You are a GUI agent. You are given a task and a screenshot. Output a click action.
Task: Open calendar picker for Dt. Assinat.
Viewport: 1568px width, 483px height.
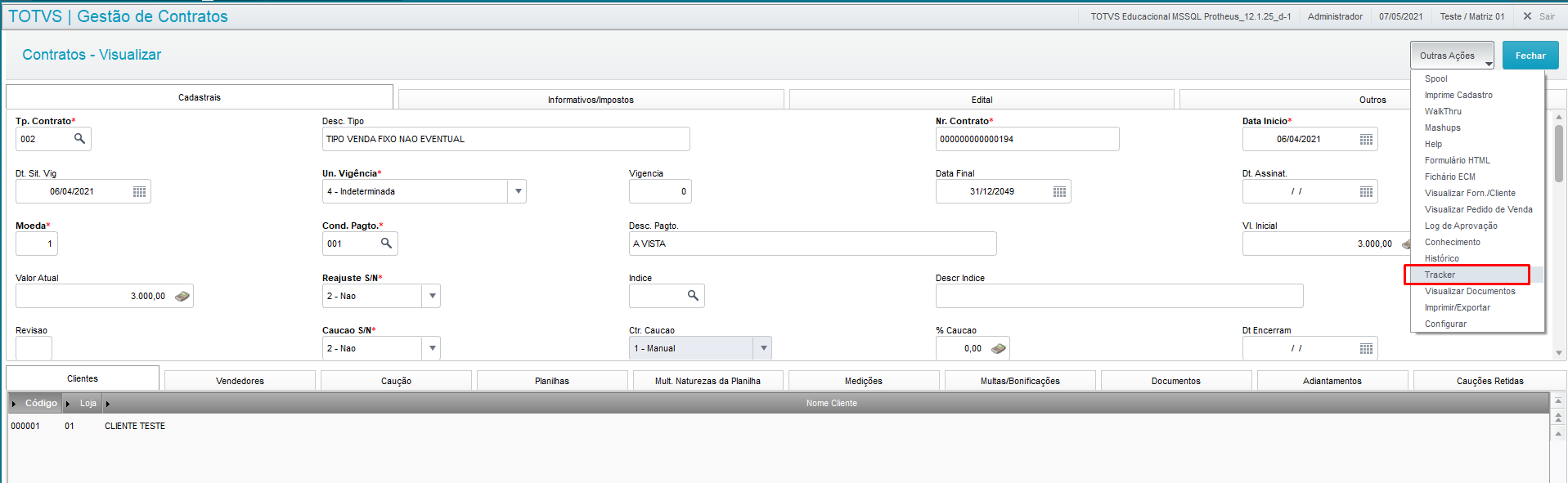tap(1366, 192)
